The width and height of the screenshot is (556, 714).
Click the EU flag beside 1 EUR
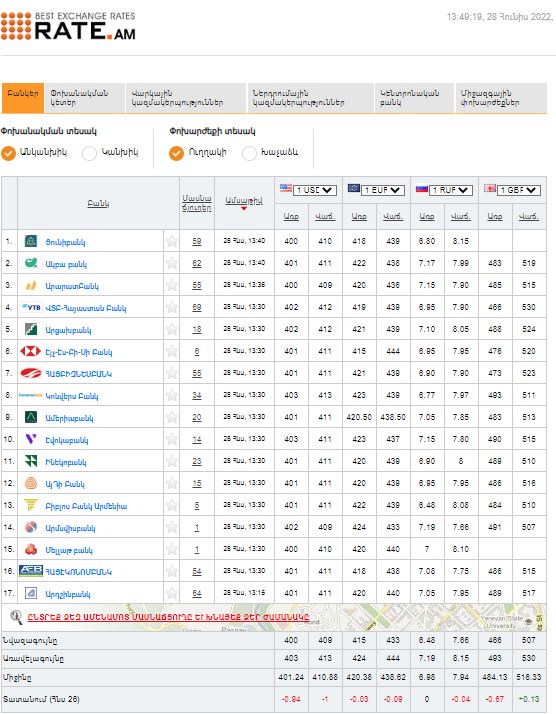354,188
